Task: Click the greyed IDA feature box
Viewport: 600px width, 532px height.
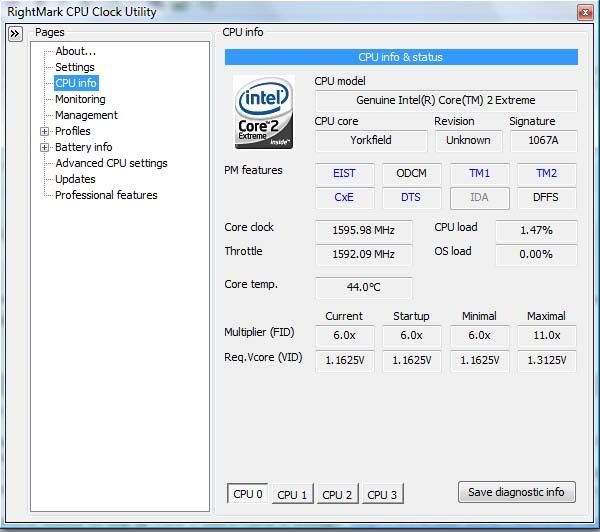Action: [480, 197]
